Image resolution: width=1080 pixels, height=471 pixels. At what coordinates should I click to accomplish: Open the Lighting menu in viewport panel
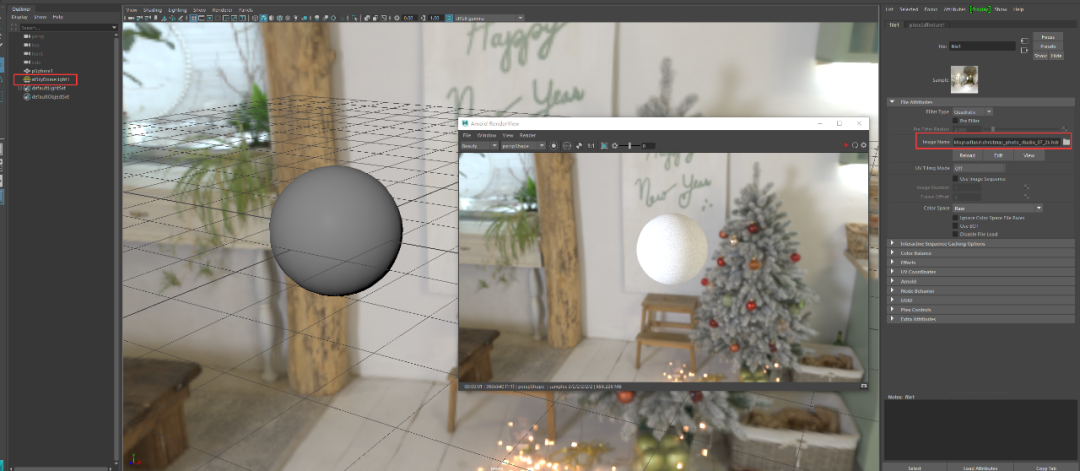(177, 10)
